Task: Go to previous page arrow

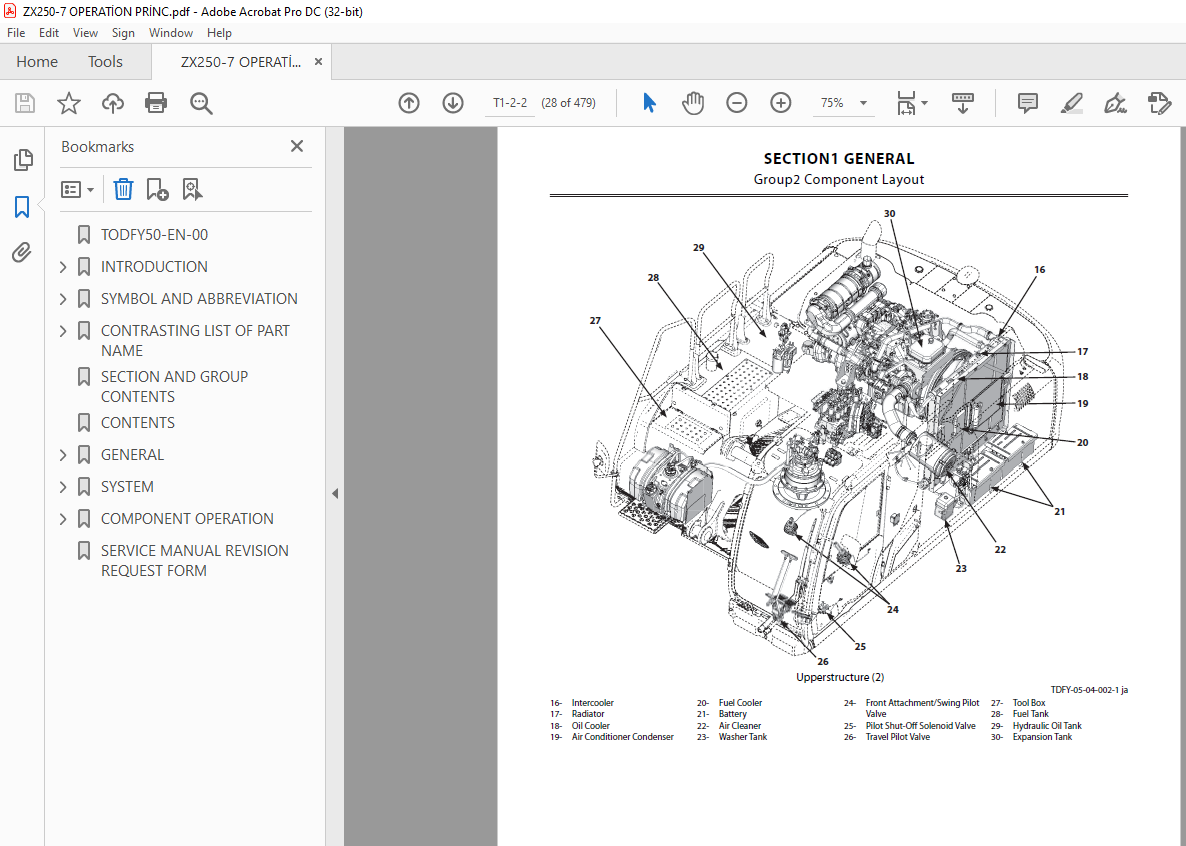Action: click(x=409, y=103)
